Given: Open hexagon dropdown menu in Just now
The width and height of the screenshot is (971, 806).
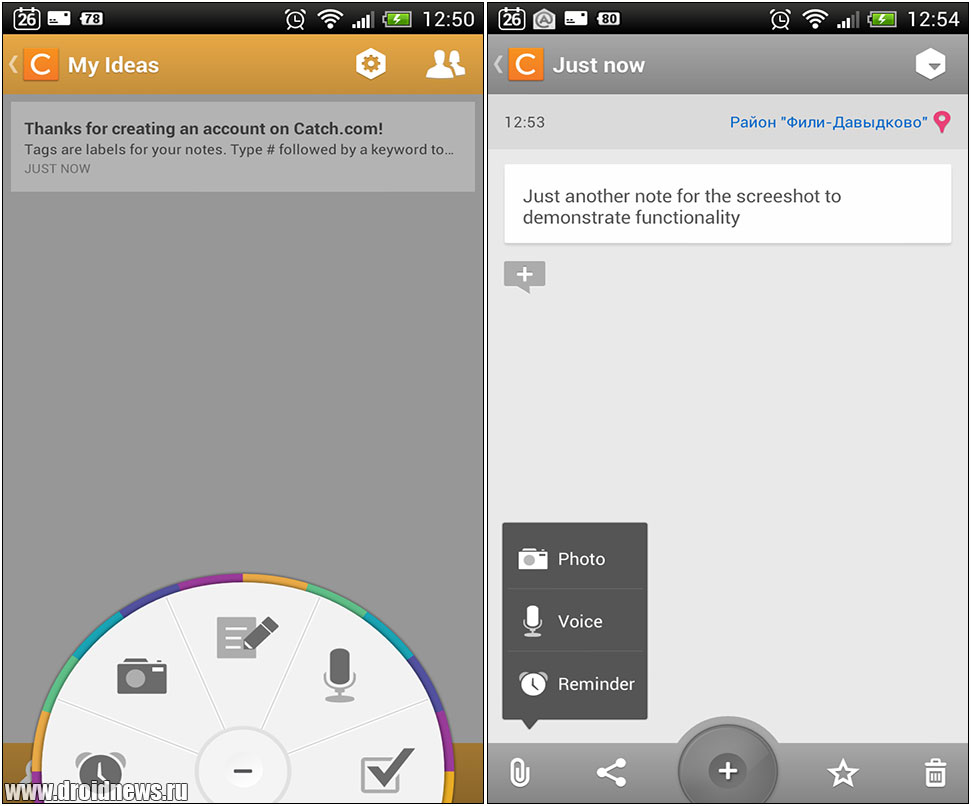Looking at the screenshot, I should click(930, 64).
